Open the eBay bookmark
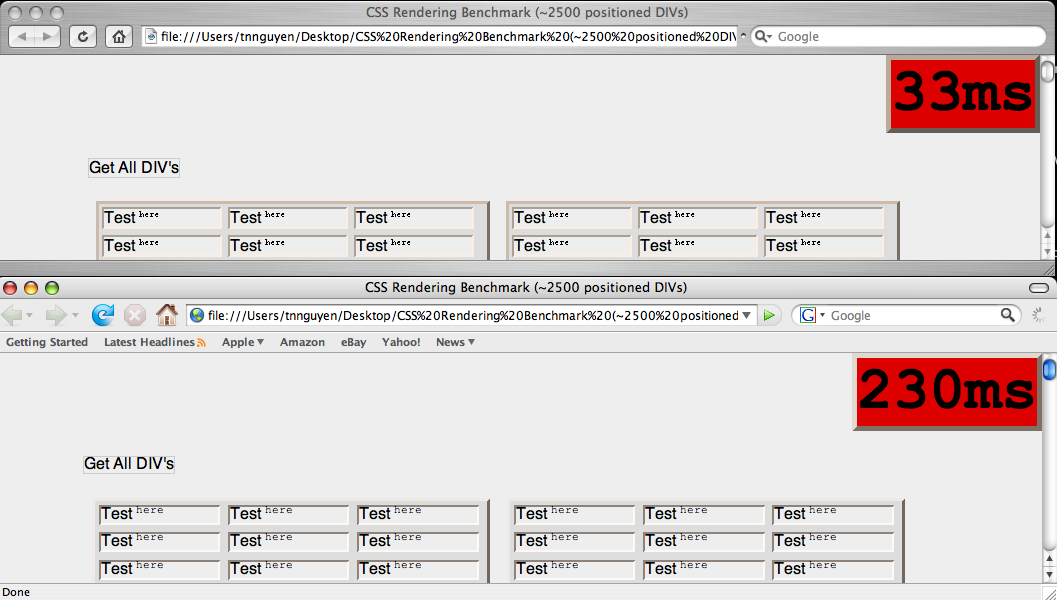This screenshot has height=600, width=1057. [x=353, y=342]
